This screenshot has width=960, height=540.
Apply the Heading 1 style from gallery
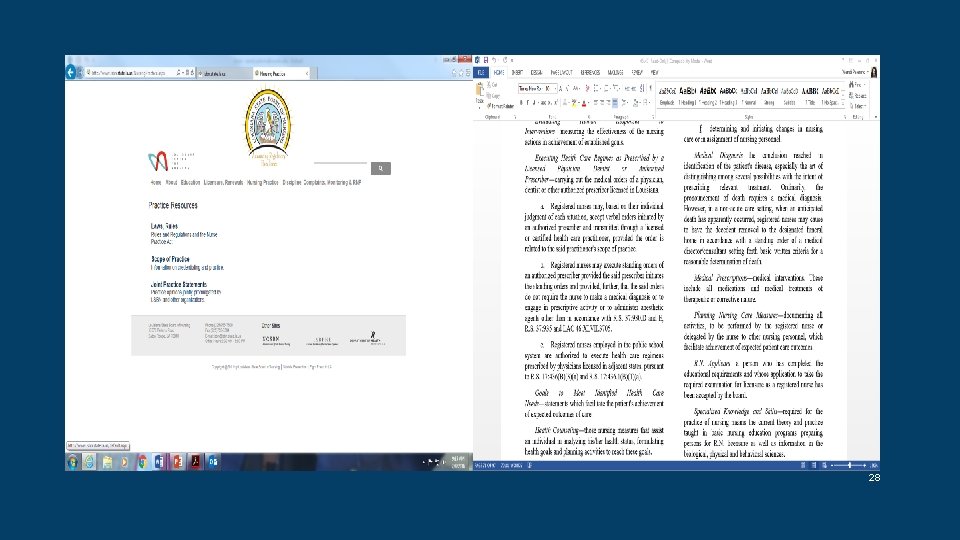pos(688,96)
